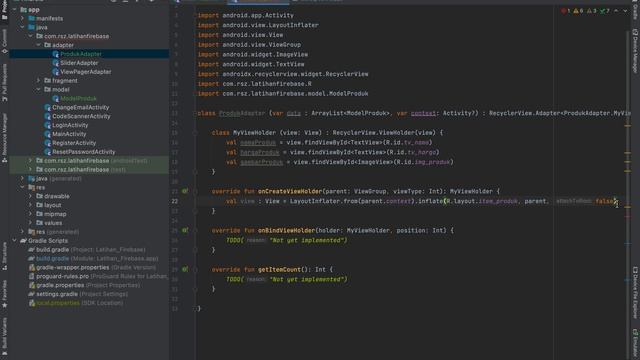Fold the MyViewHolder class via gutter marker
The width and height of the screenshot is (640, 360).
(x=195, y=133)
